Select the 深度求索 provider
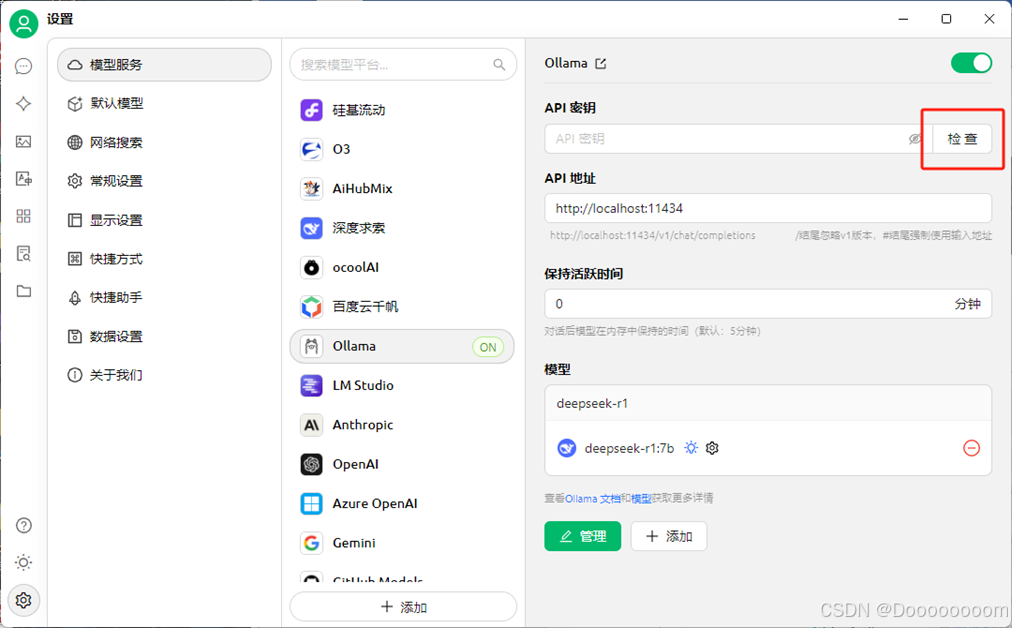Viewport: 1012px width, 628px height. tap(403, 228)
